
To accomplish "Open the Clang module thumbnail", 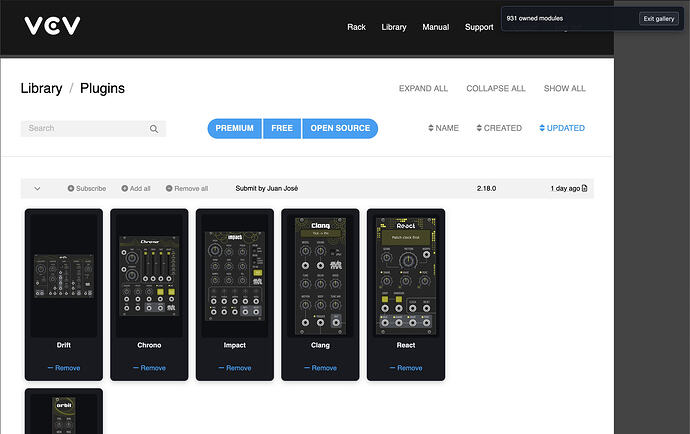I will click(x=320, y=276).
